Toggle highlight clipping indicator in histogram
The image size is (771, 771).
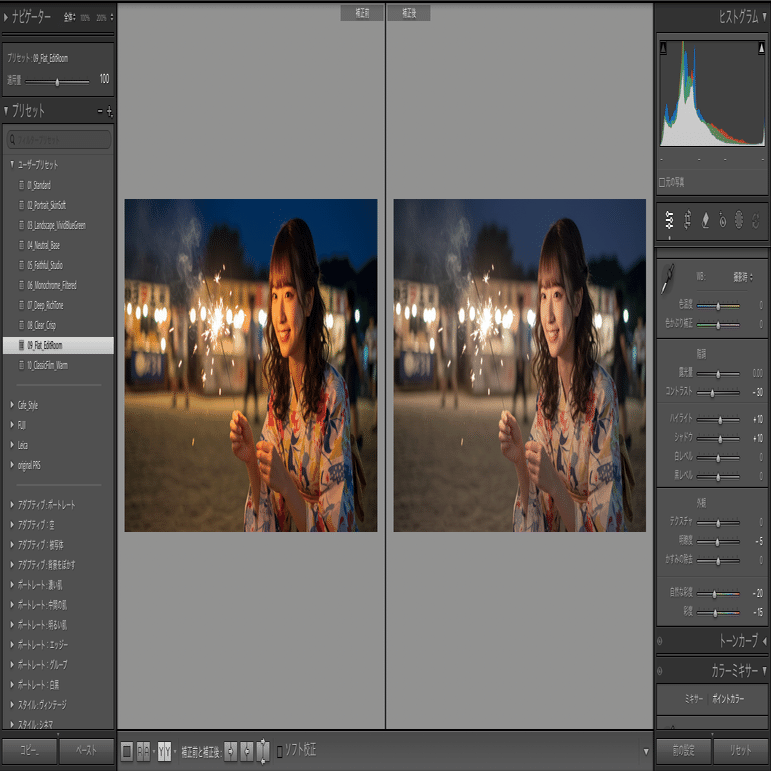tap(761, 48)
